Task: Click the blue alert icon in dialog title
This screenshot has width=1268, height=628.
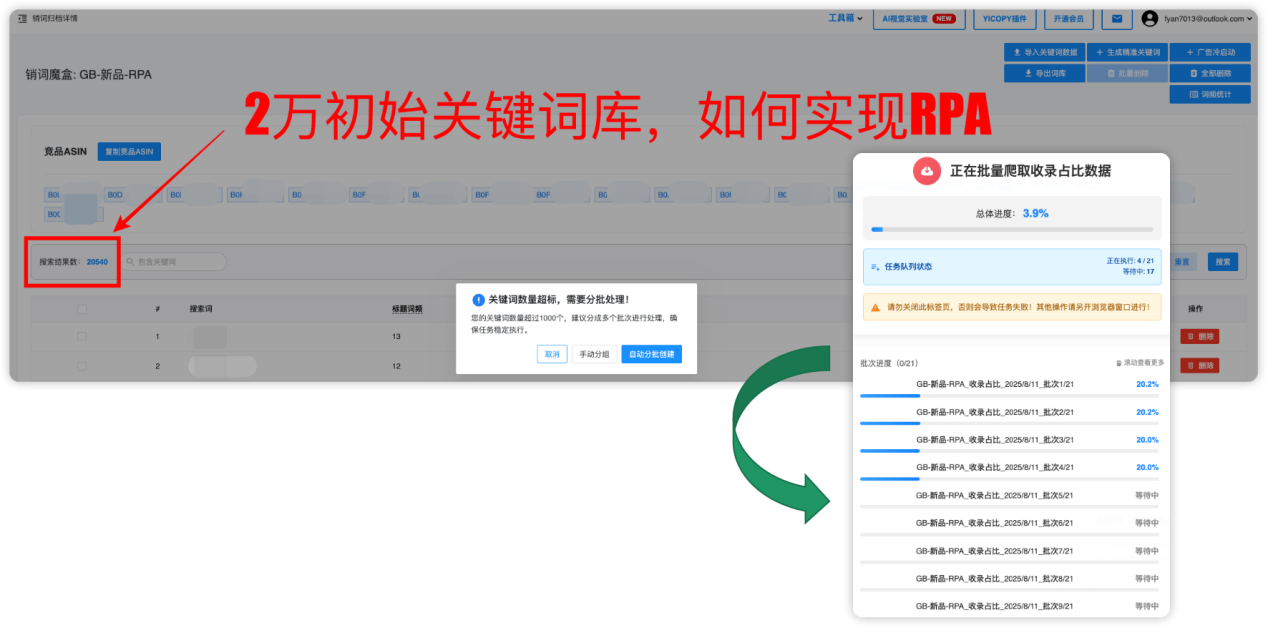Action: pyautogui.click(x=478, y=299)
